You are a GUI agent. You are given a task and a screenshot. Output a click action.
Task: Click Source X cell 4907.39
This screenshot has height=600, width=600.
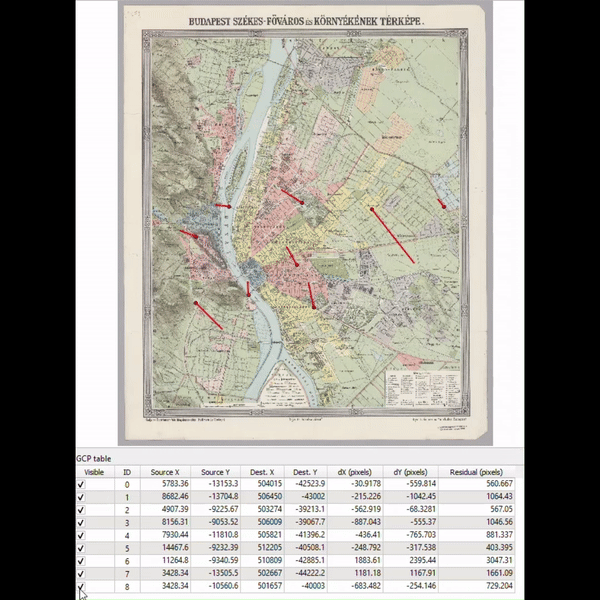(175, 509)
